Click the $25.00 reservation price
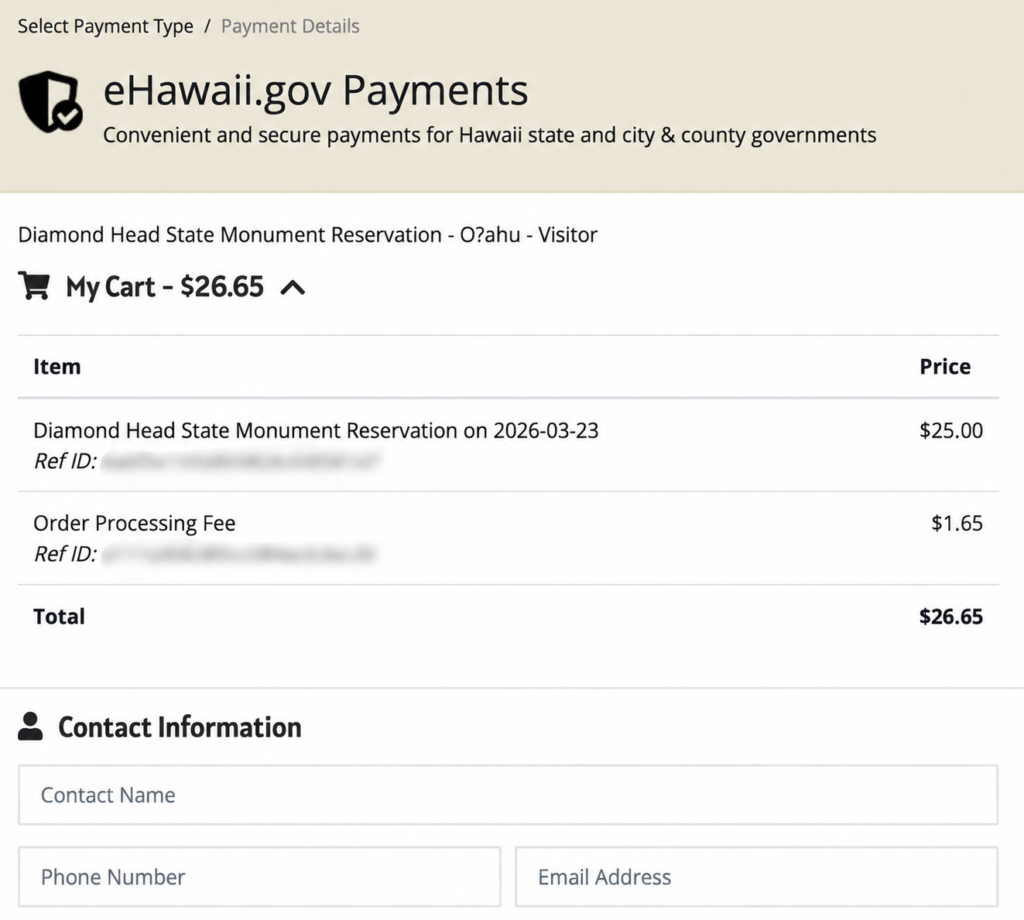 pos(951,430)
